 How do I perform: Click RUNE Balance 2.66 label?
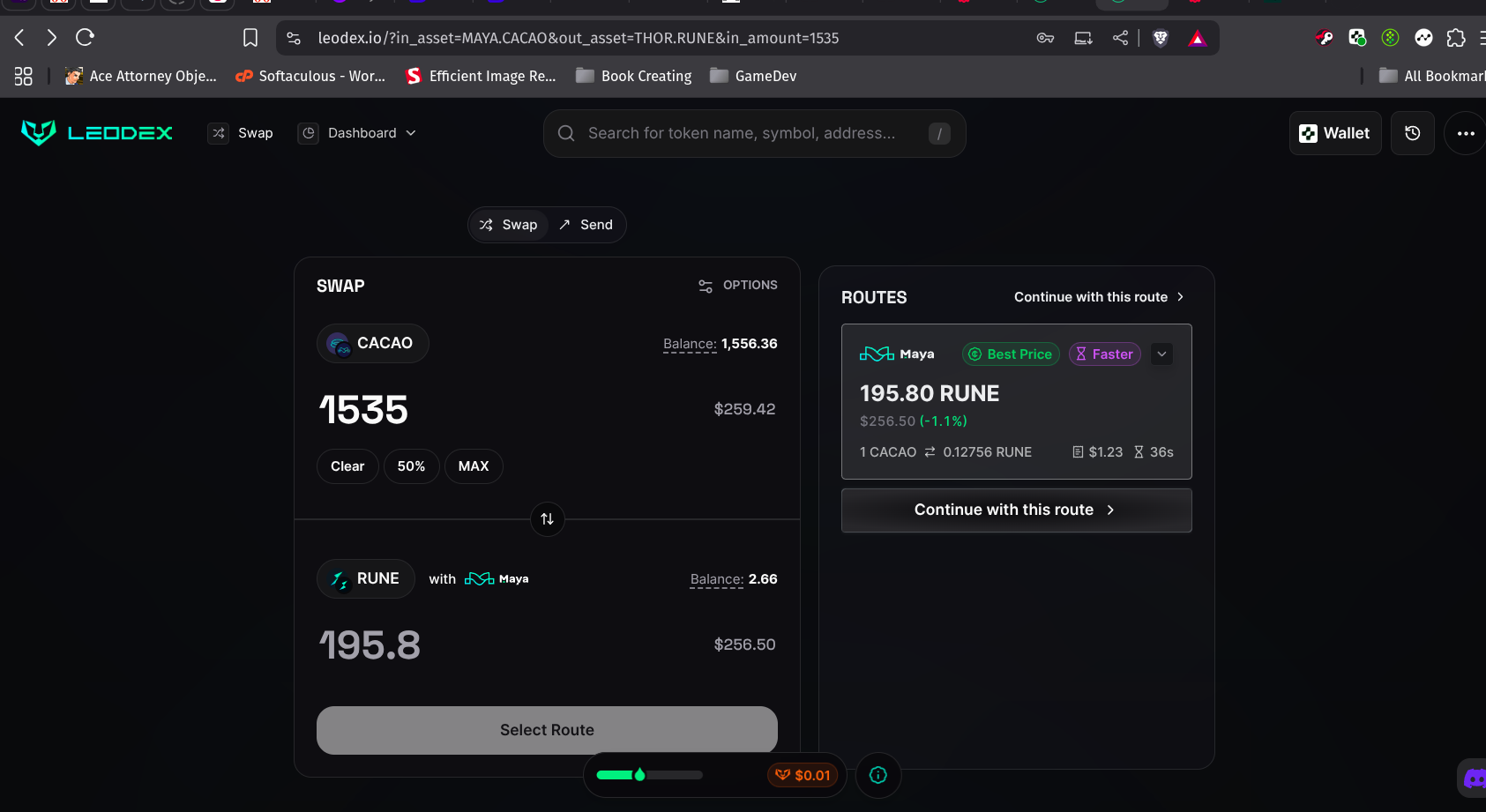pyautogui.click(x=734, y=579)
